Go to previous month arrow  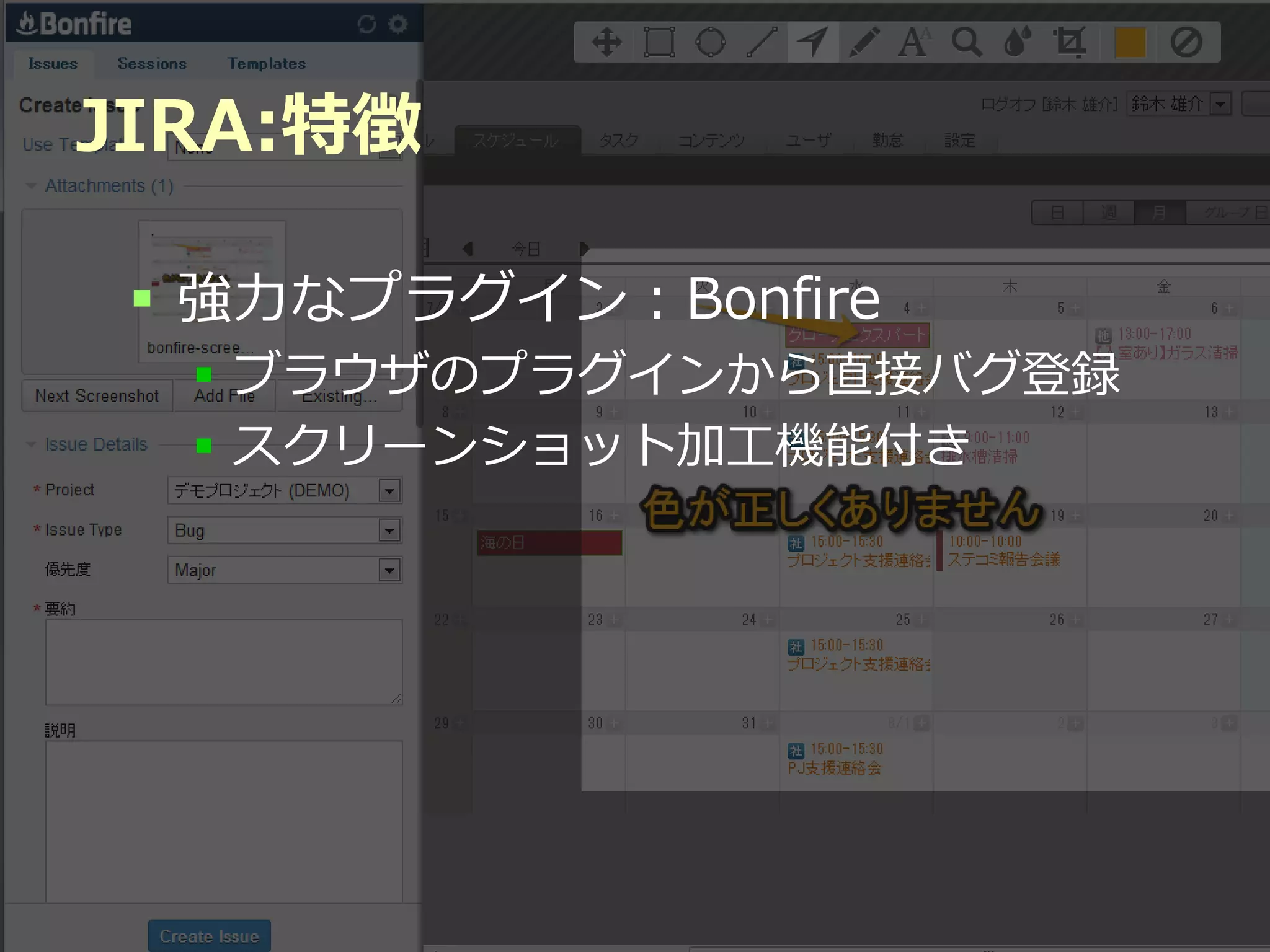[468, 249]
